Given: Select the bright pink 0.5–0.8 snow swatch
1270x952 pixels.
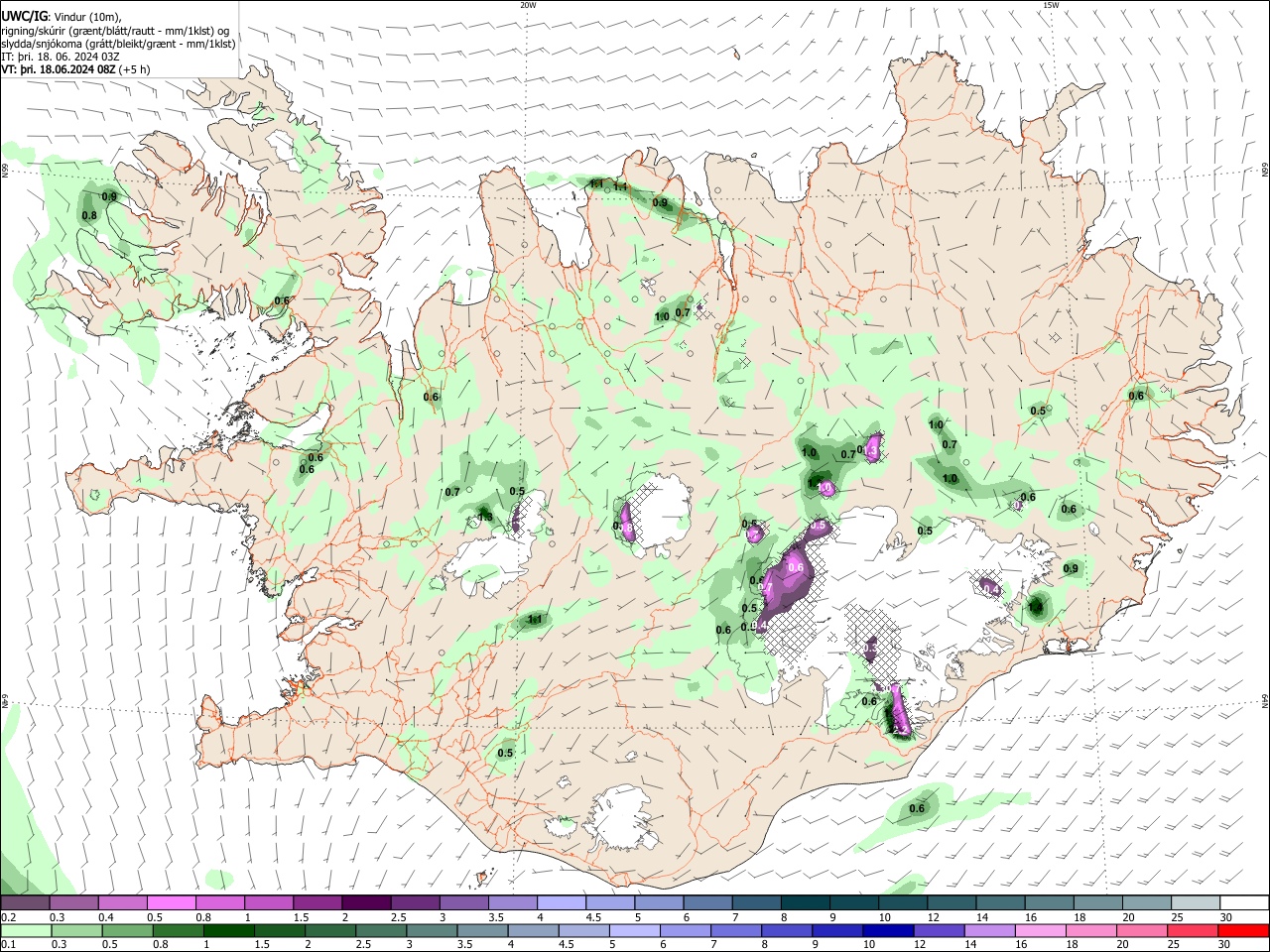Looking at the screenshot, I should tap(171, 903).
